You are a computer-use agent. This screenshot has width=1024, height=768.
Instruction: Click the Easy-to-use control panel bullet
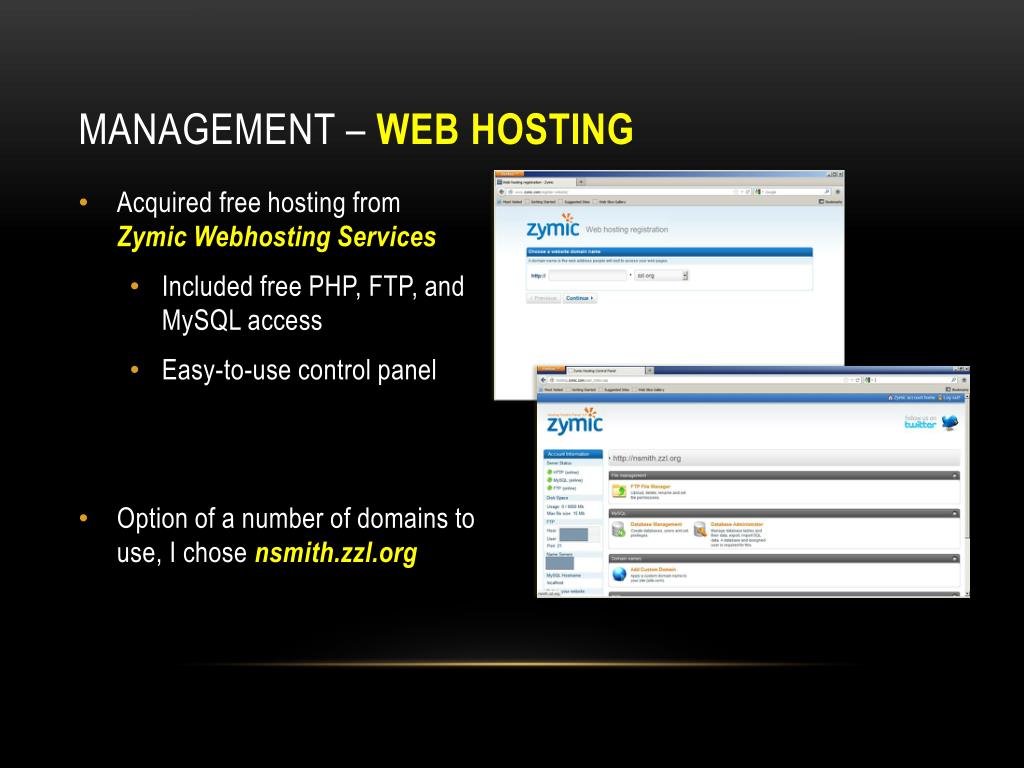pos(299,370)
